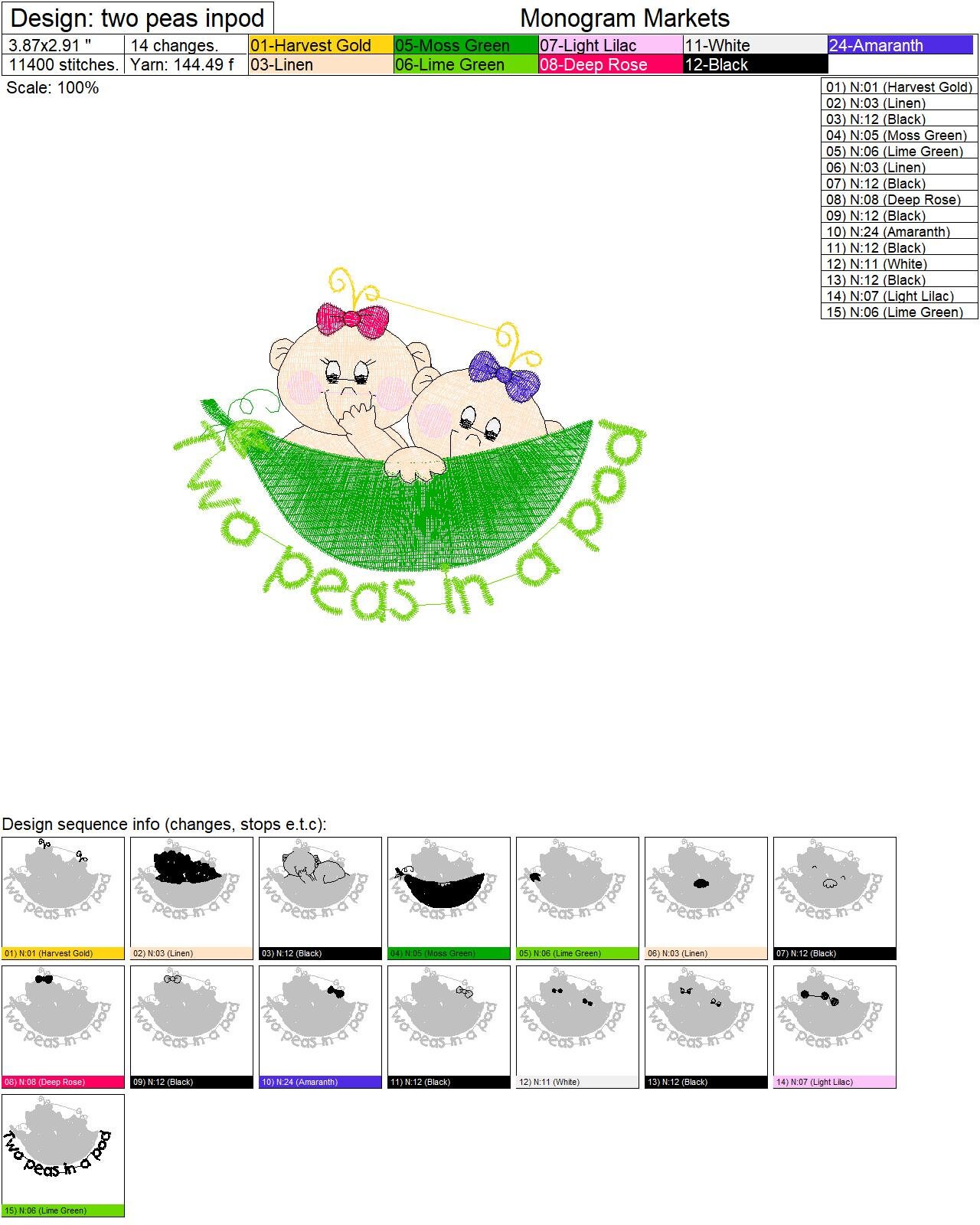Select sequence row 15) N:06 (Lime Green)
This screenshot has width=980, height=1225.
pos(899,312)
